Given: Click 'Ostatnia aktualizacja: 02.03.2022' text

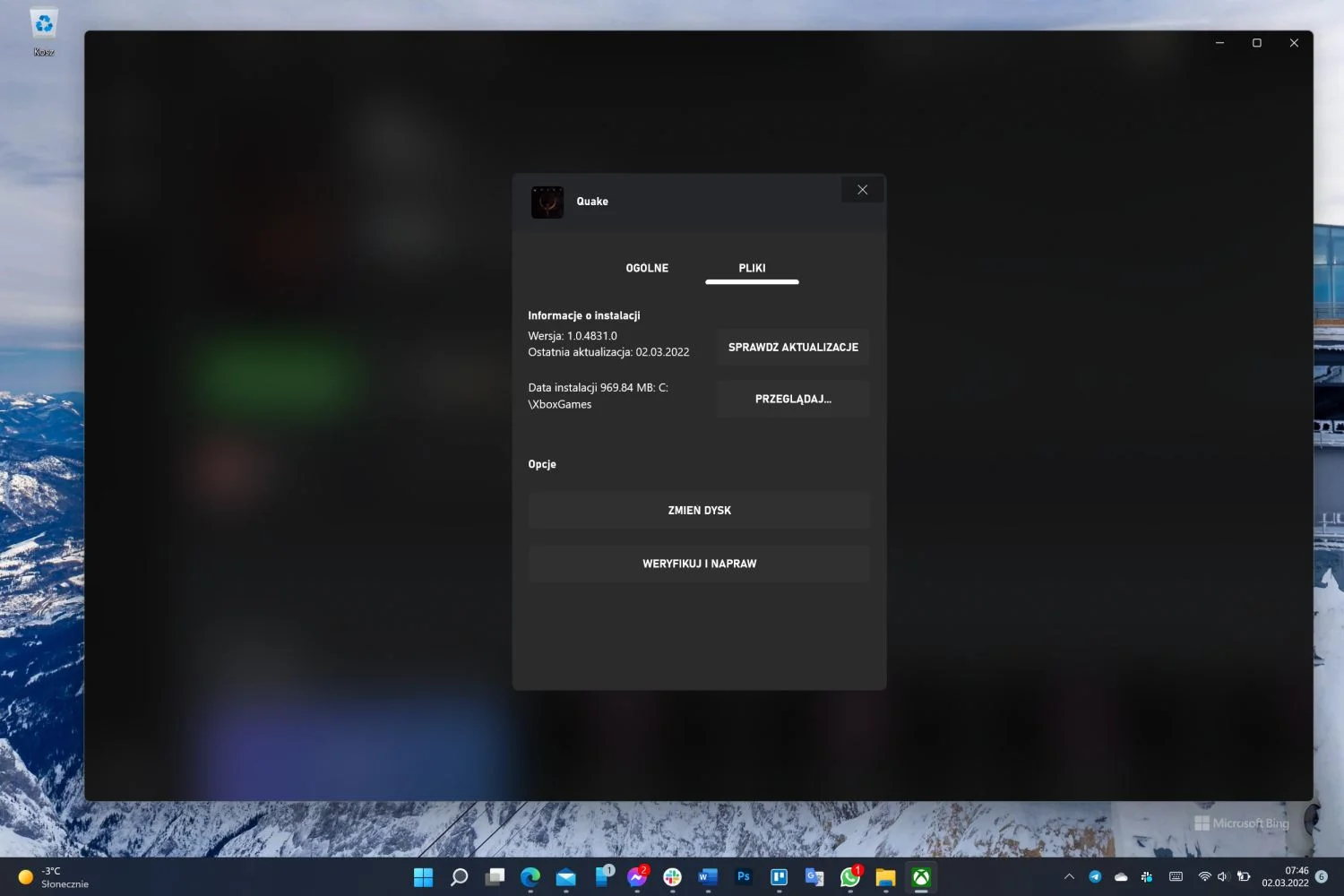Looking at the screenshot, I should [608, 352].
